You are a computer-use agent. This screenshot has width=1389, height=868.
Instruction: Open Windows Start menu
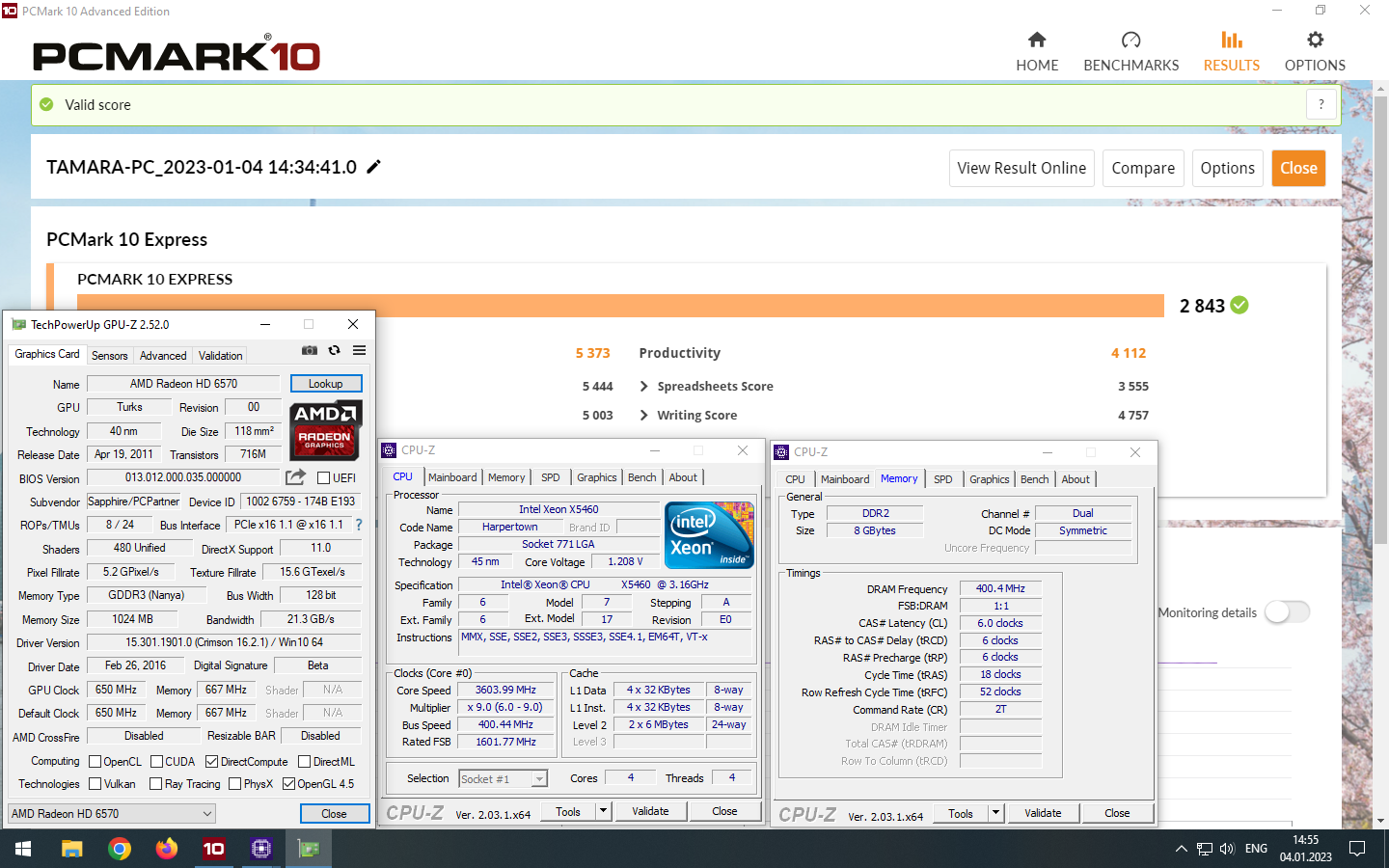[x=23, y=849]
